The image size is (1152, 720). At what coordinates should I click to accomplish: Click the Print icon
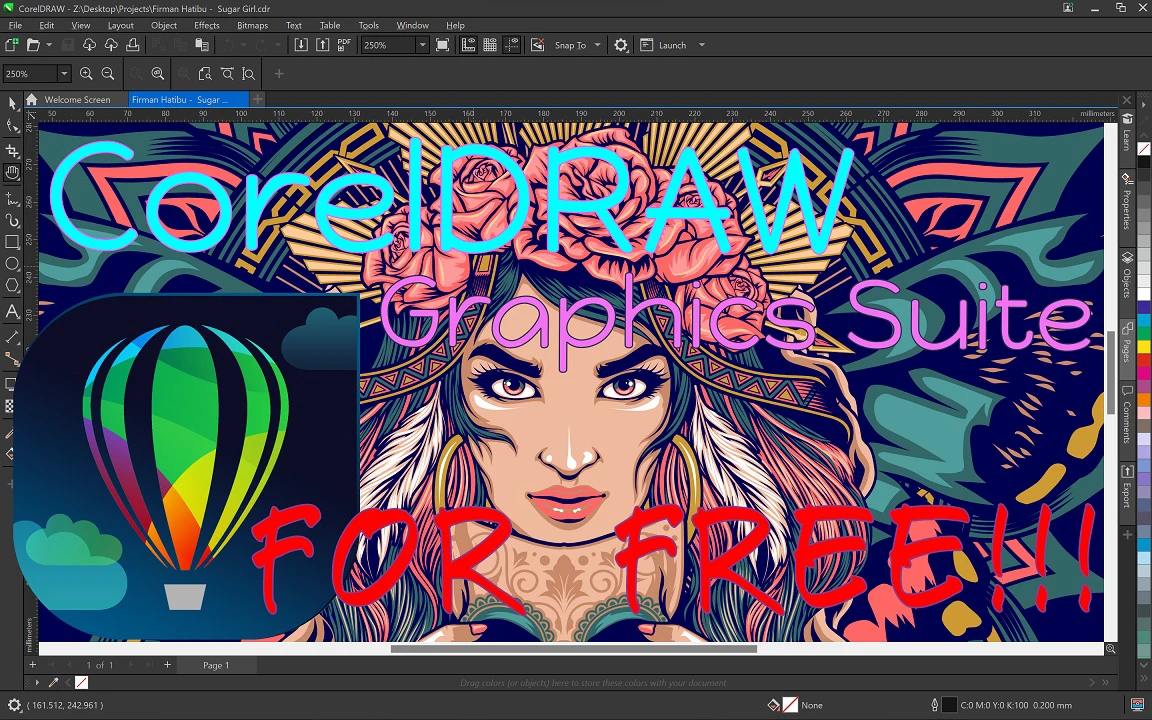133,45
